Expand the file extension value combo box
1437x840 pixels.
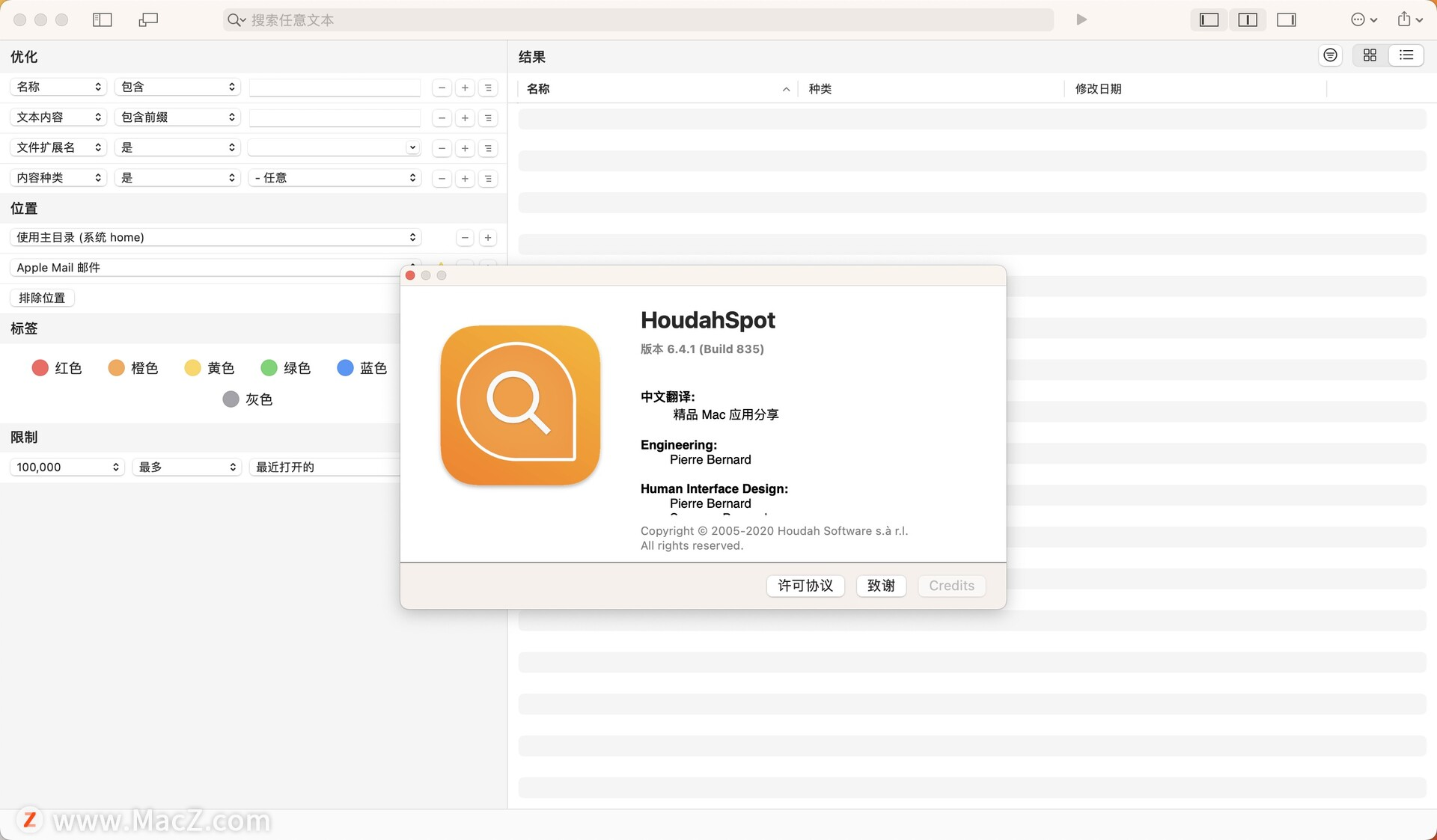point(412,148)
